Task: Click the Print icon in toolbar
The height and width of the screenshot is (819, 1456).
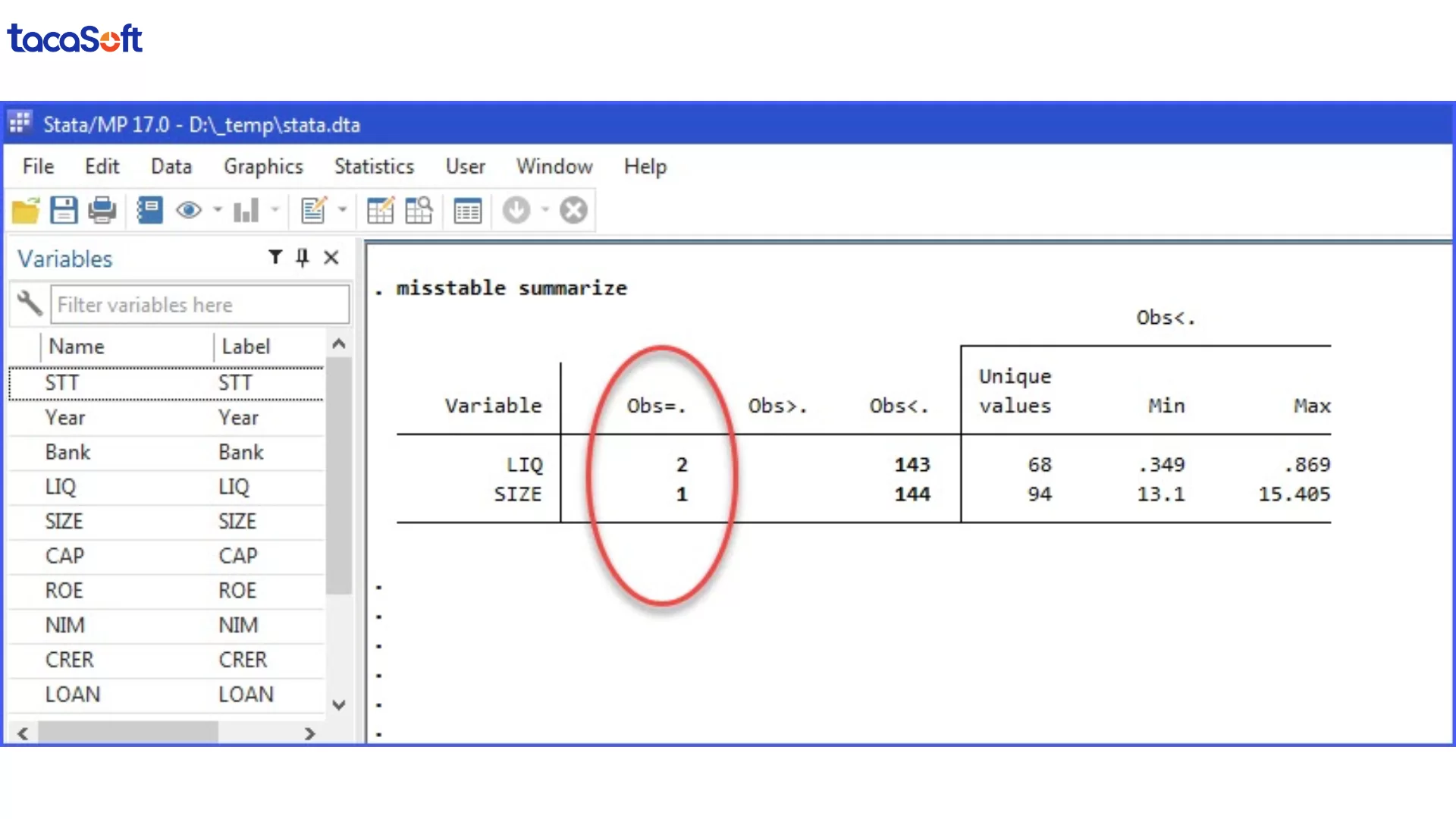Action: coord(102,210)
